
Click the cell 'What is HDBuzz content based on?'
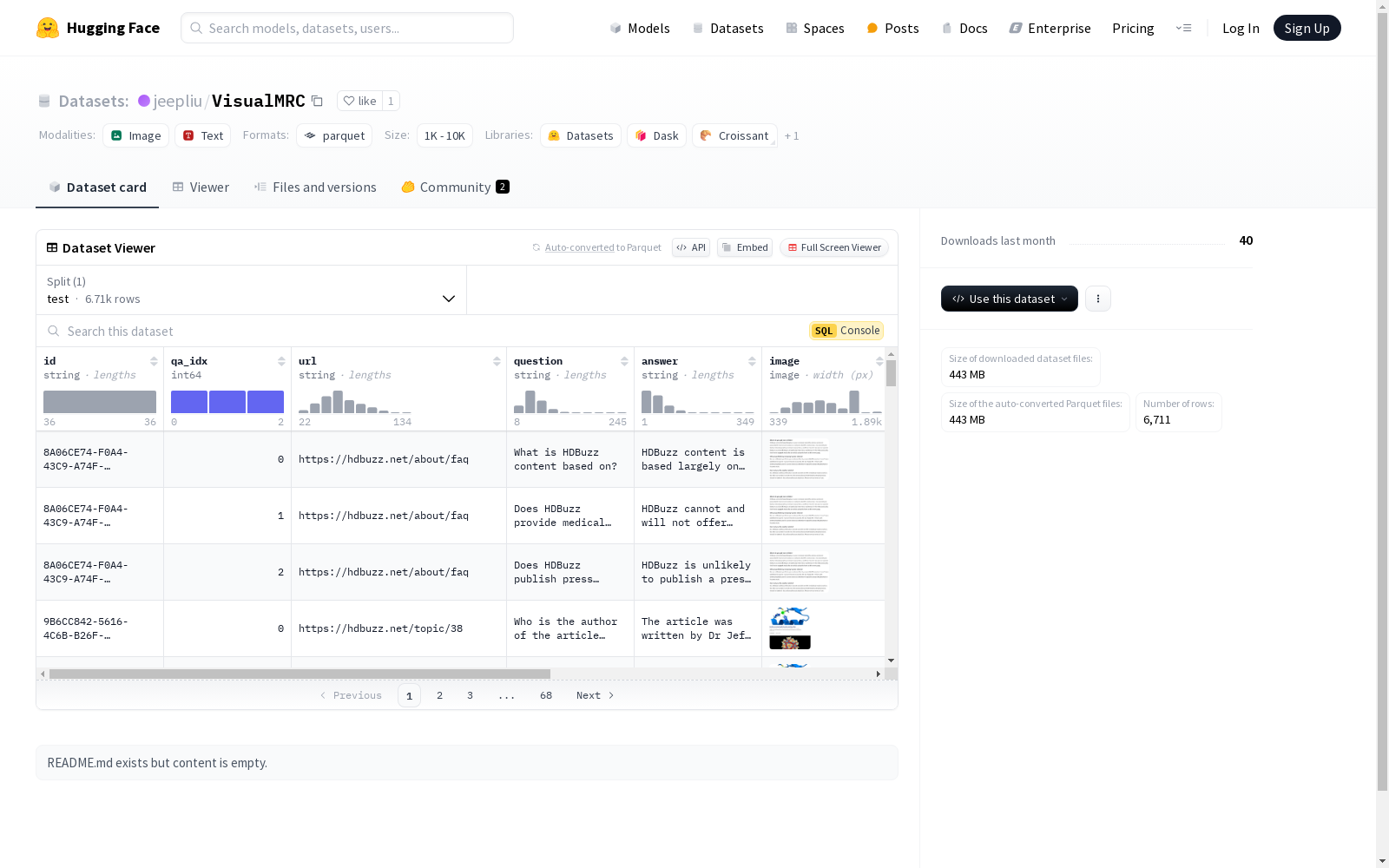[570, 459]
